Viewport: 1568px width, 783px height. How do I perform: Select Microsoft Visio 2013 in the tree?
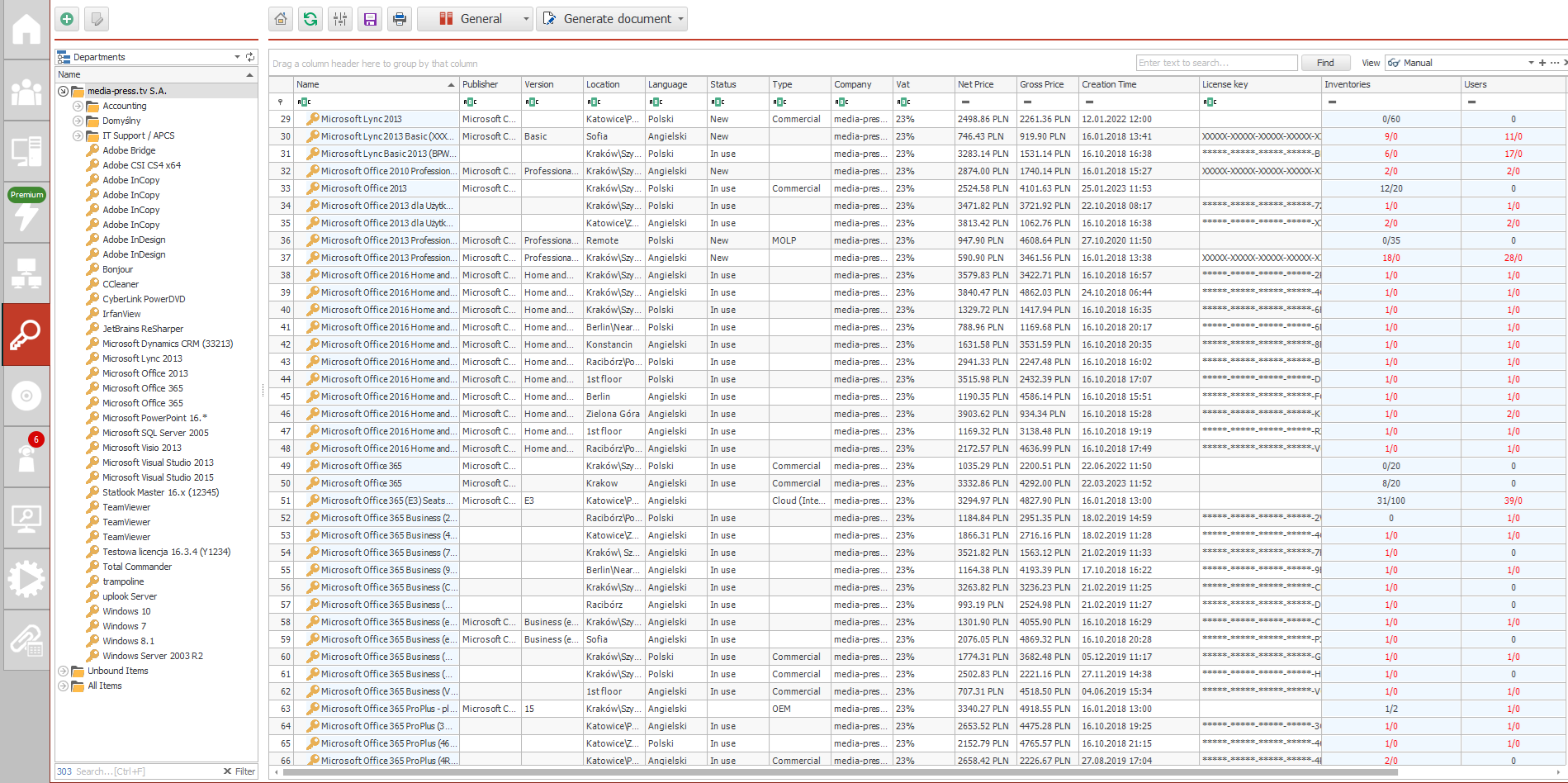click(x=141, y=448)
